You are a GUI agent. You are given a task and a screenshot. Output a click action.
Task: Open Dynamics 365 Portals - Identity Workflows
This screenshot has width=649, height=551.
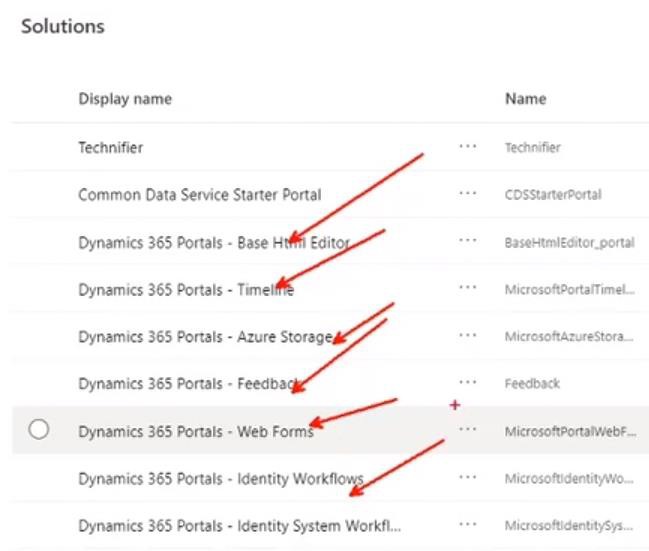(221, 479)
